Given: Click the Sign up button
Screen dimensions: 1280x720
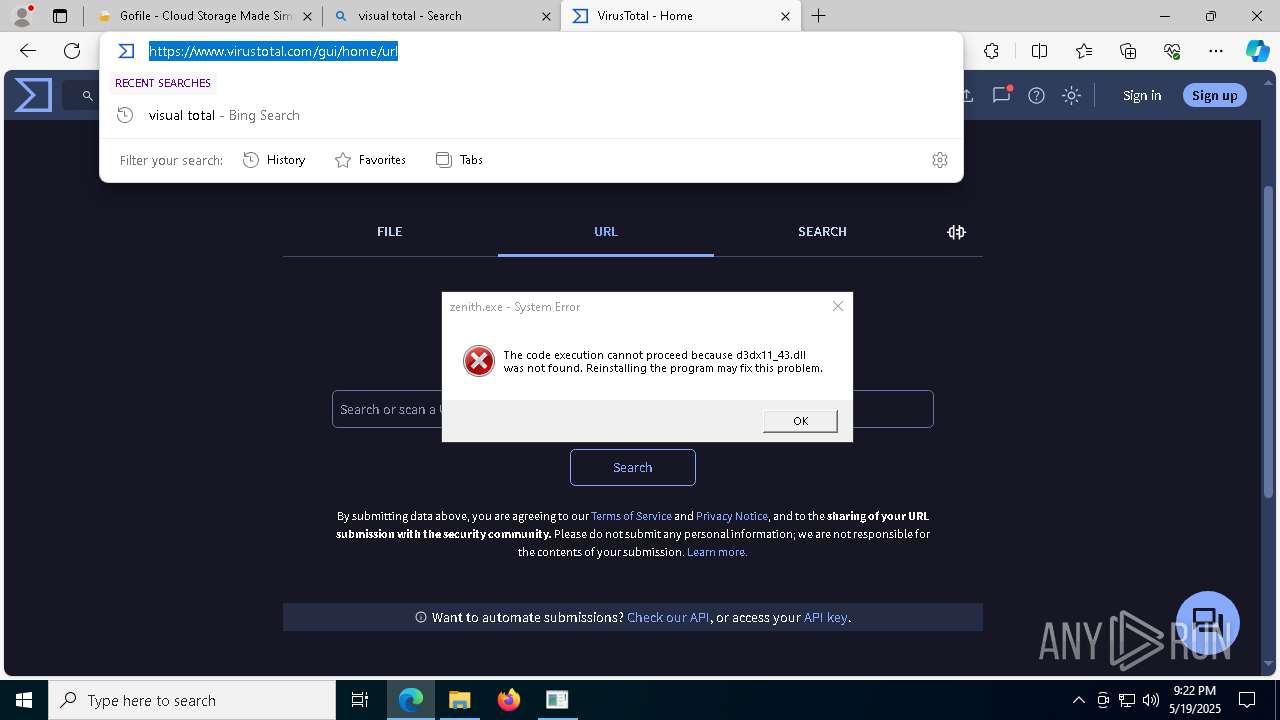Looking at the screenshot, I should coord(1214,96).
